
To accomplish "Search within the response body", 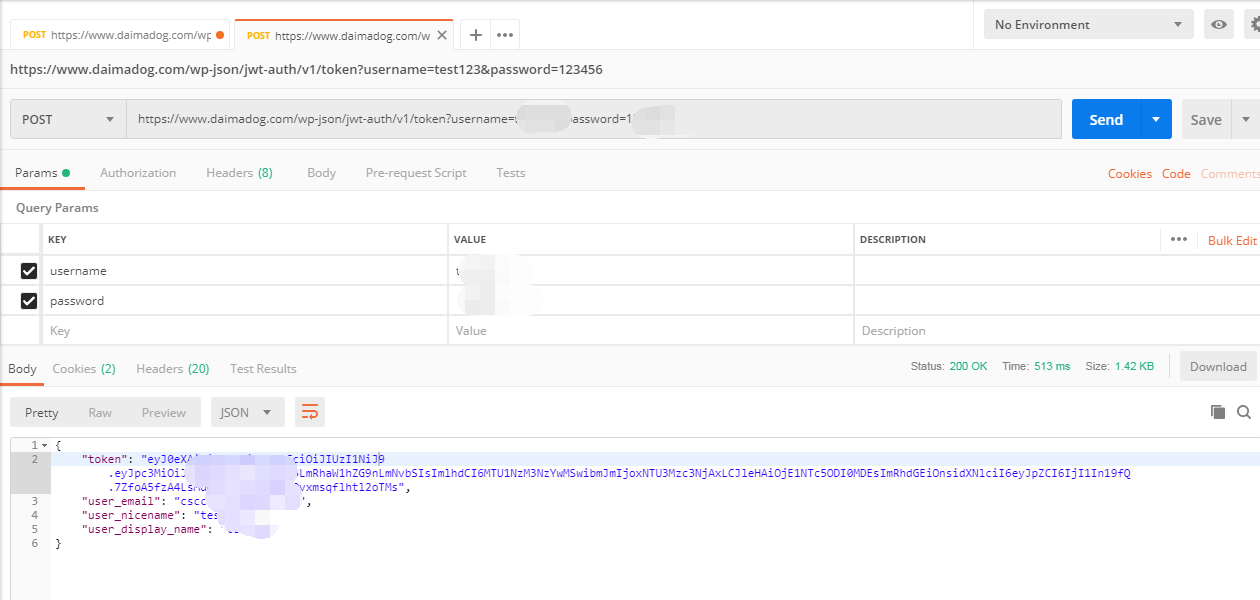I will [x=1244, y=412].
